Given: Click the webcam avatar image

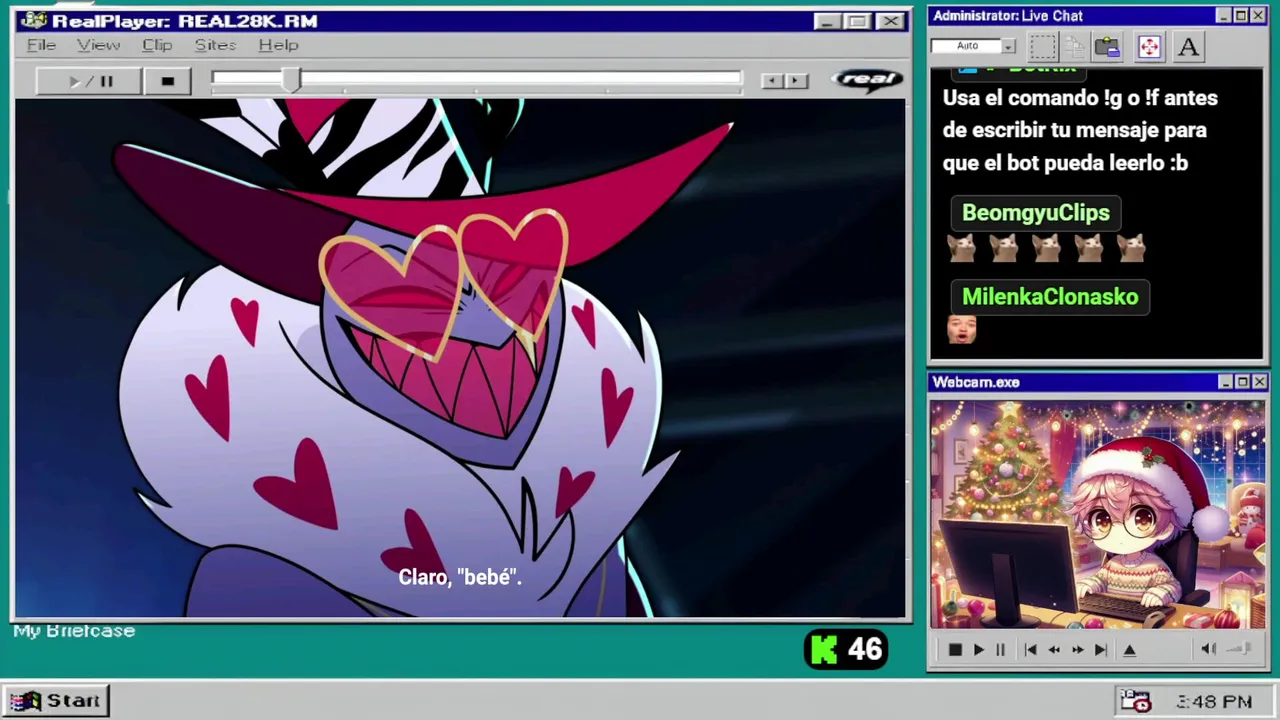Looking at the screenshot, I should pos(1097,515).
